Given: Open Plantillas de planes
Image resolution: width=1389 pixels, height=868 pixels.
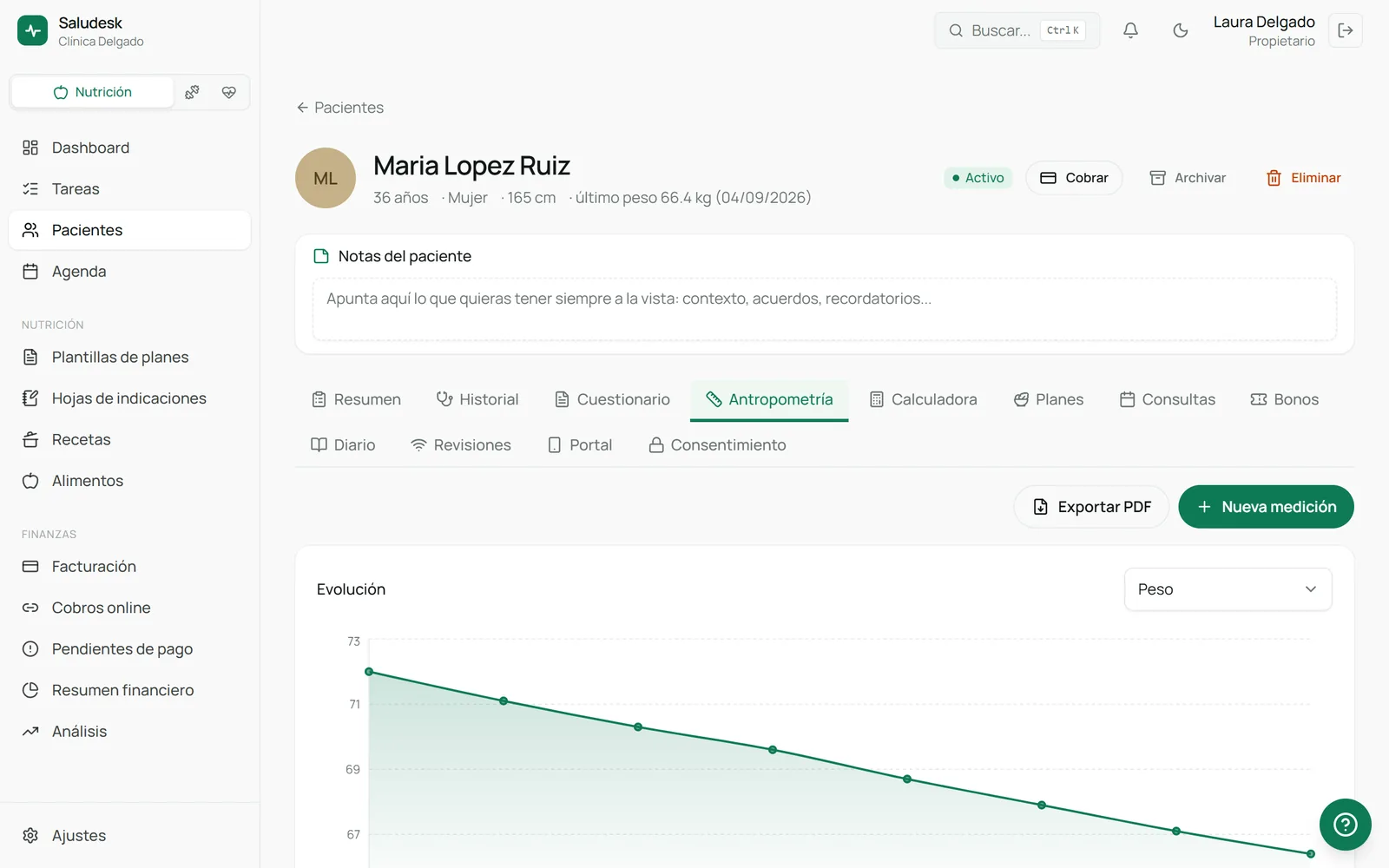Looking at the screenshot, I should click(x=129, y=358).
